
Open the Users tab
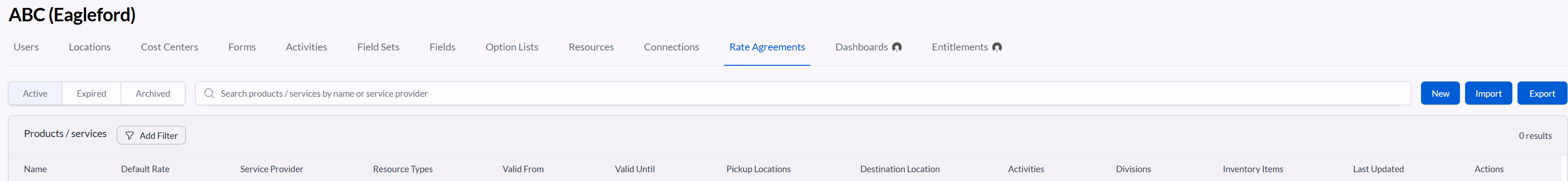point(26,47)
